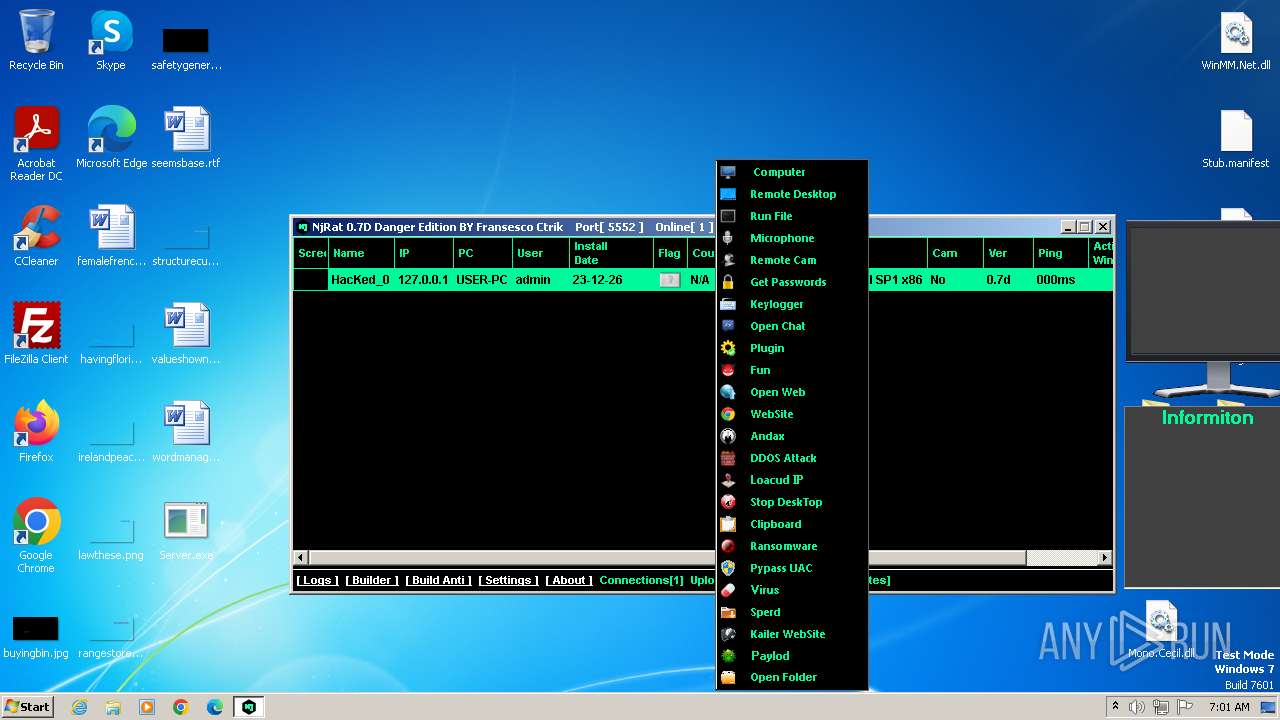Click the 127.0.0.1 IP cell
Image resolution: width=1280 pixels, height=720 pixels.
coord(423,280)
